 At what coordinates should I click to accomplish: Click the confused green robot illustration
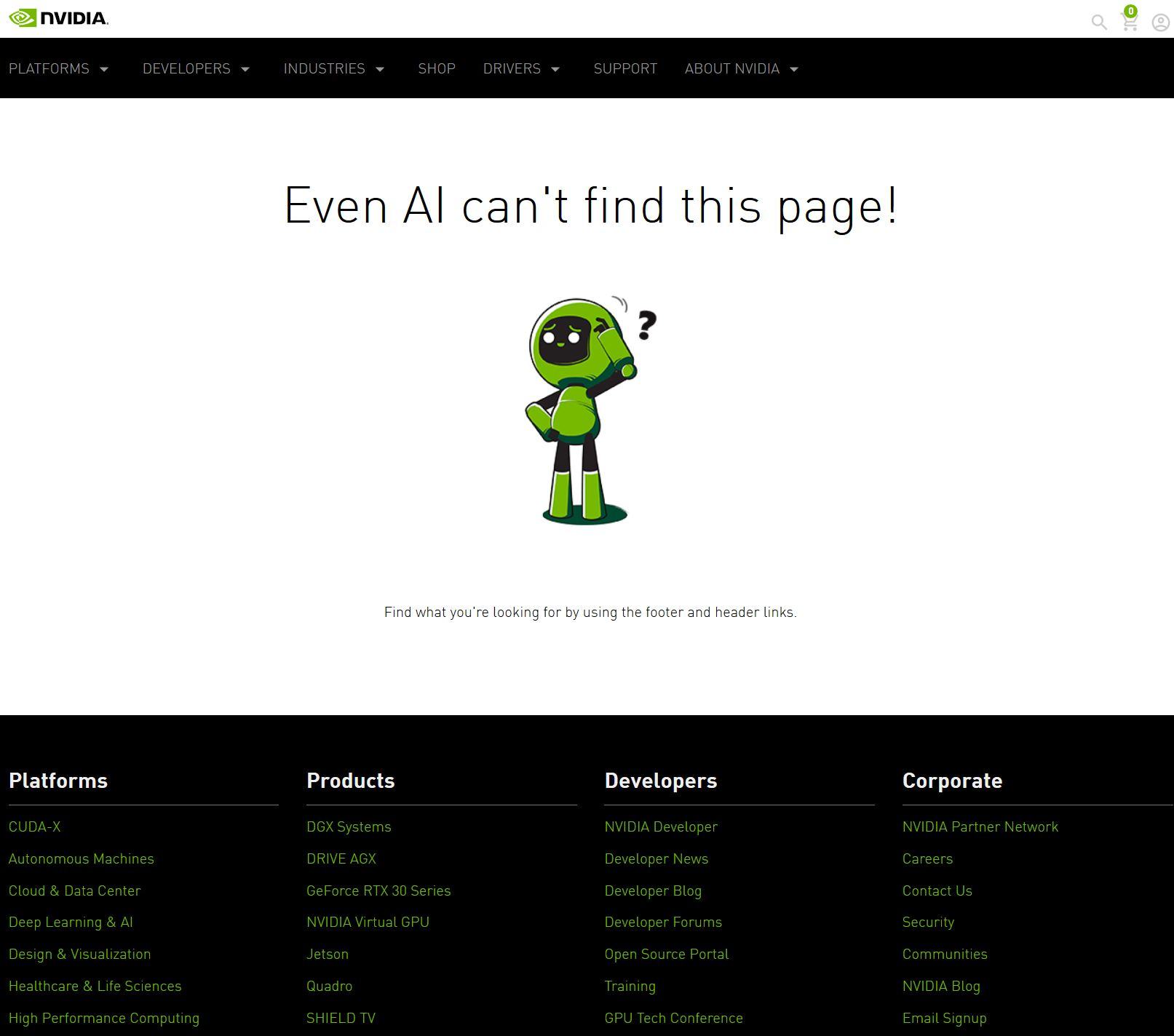pos(590,410)
